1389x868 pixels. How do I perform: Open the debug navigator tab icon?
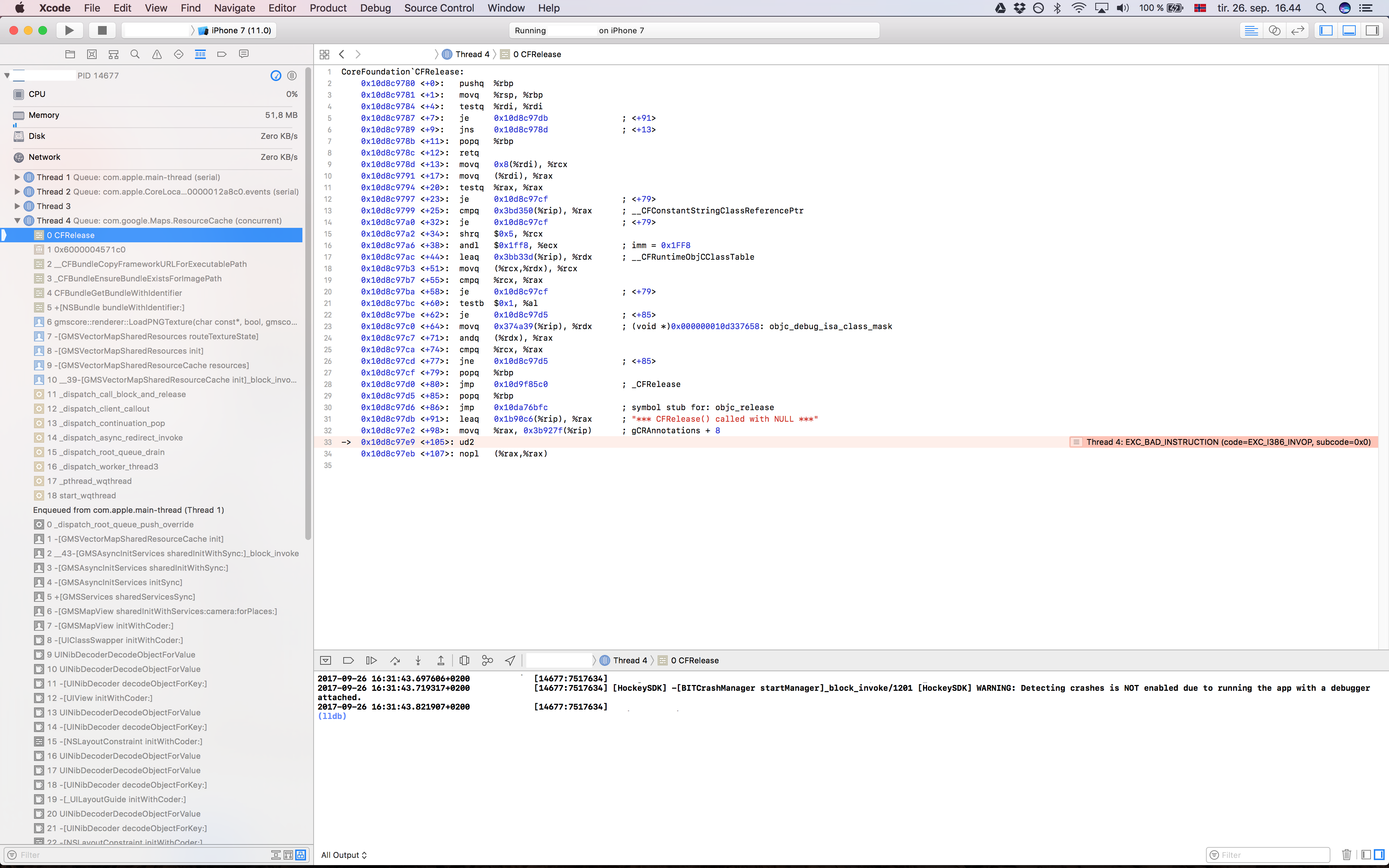coord(200,54)
